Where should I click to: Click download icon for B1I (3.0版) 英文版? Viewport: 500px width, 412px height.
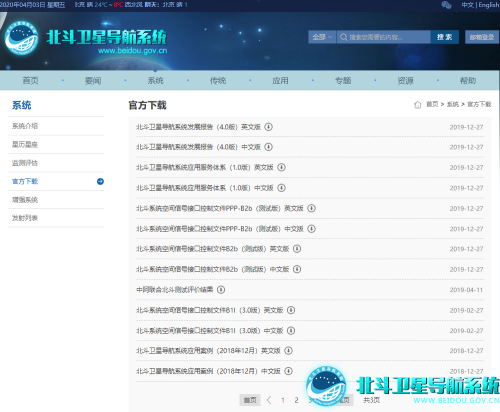pos(291,310)
